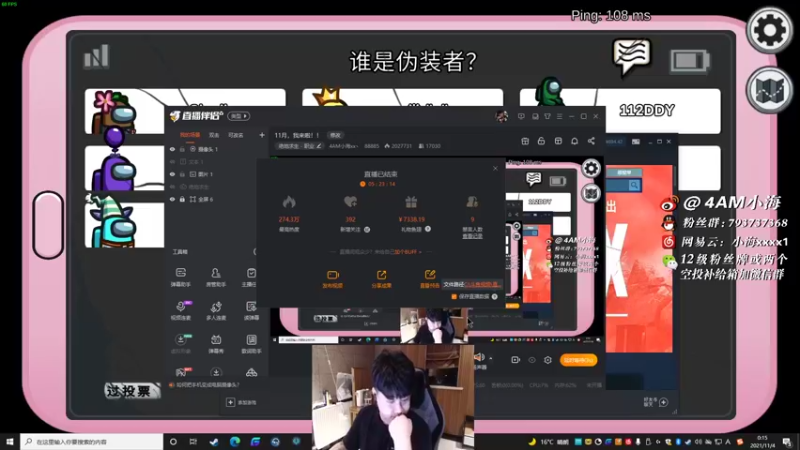Screen dimensions: 800x450
Task: Open the game category edit dropdown
Action: [299, 146]
